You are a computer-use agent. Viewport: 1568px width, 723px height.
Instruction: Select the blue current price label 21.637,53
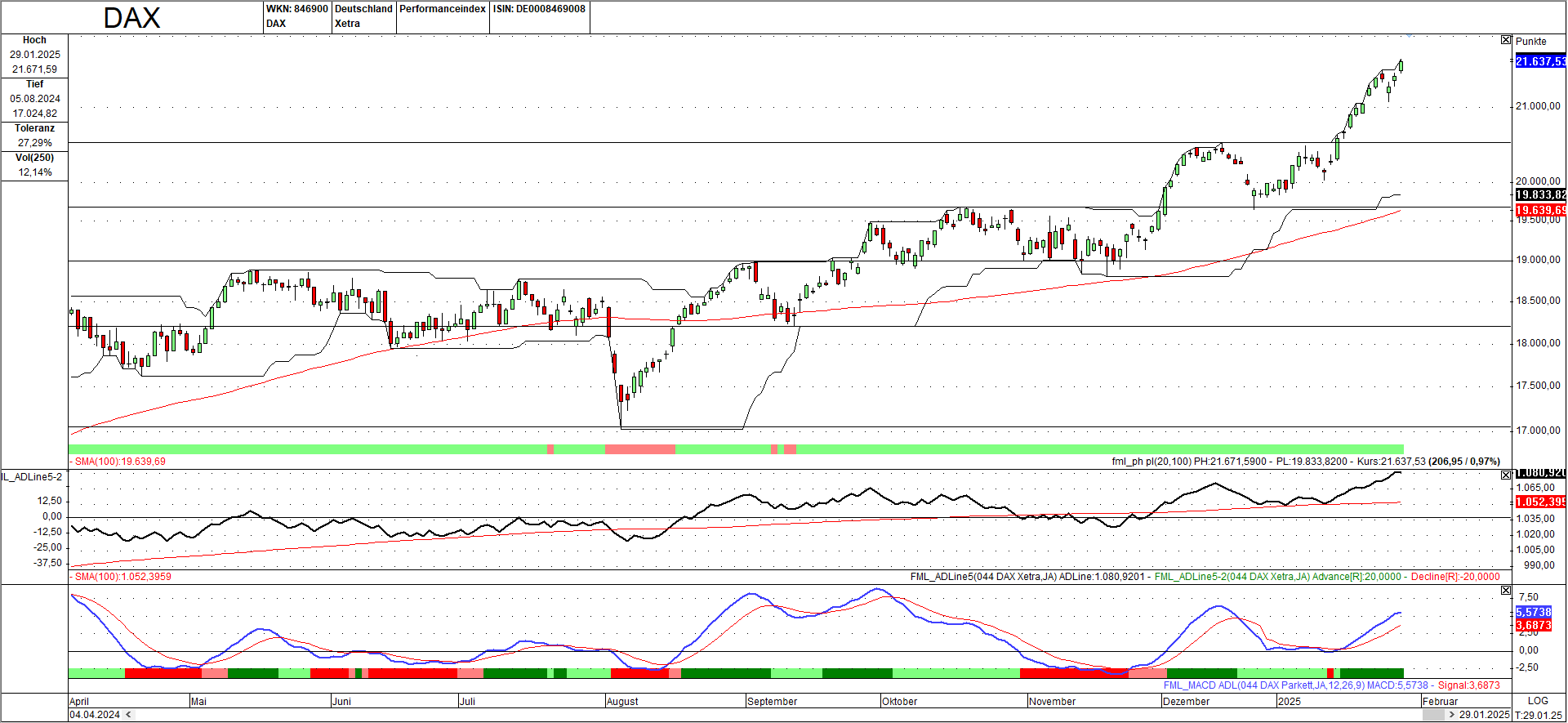tap(1540, 61)
